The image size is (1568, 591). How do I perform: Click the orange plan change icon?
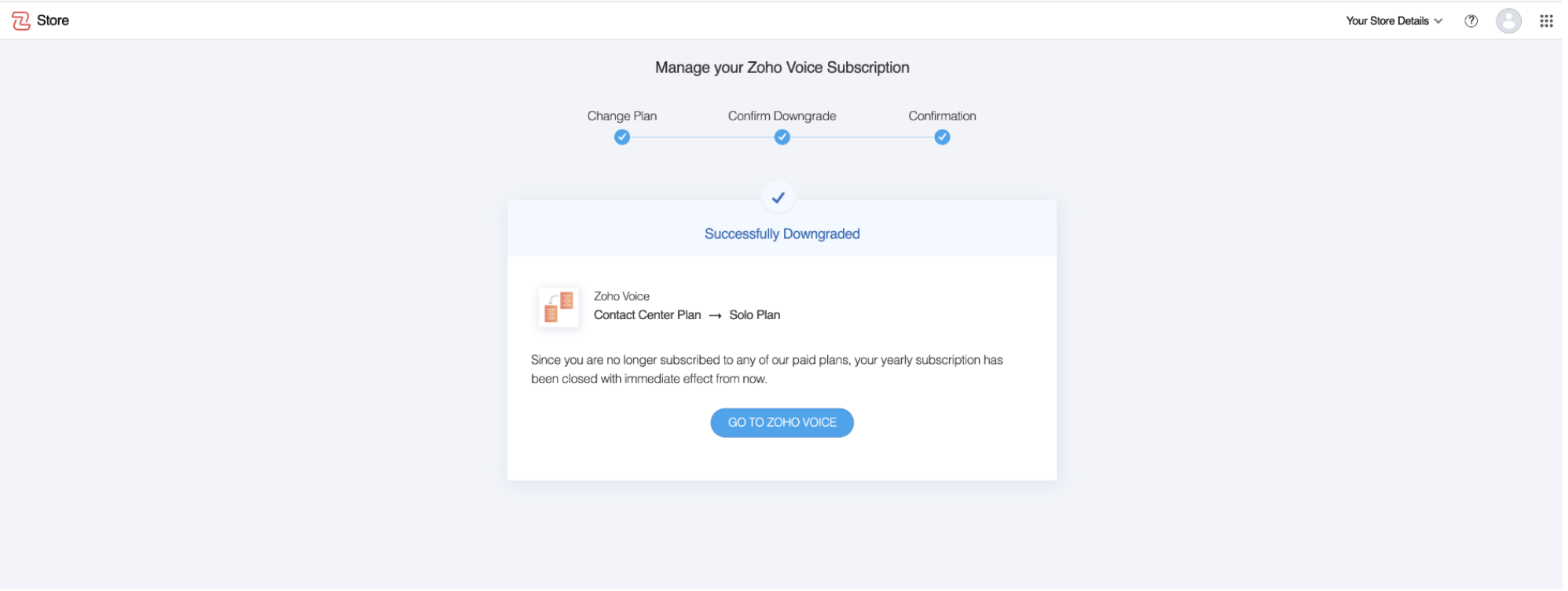click(x=559, y=307)
